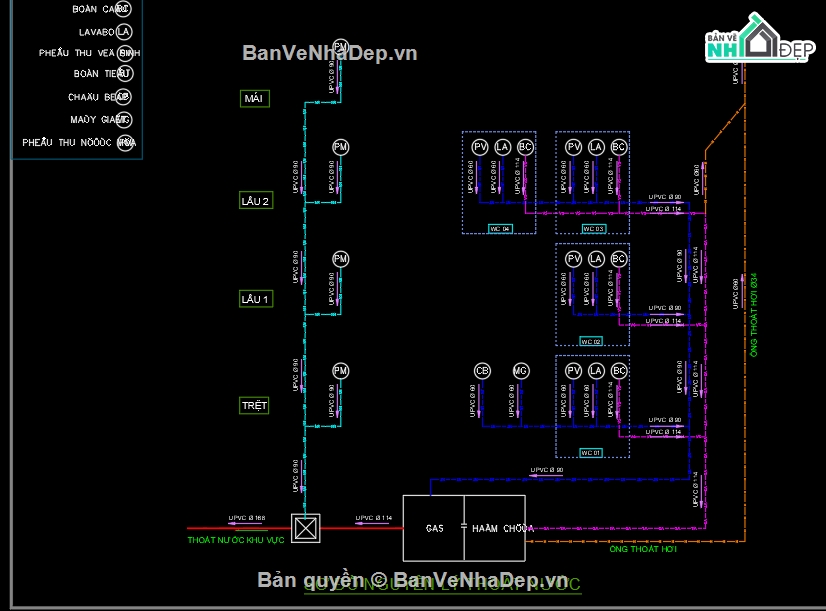Select the CB circle symbol
826x611 pixels.
(x=482, y=371)
